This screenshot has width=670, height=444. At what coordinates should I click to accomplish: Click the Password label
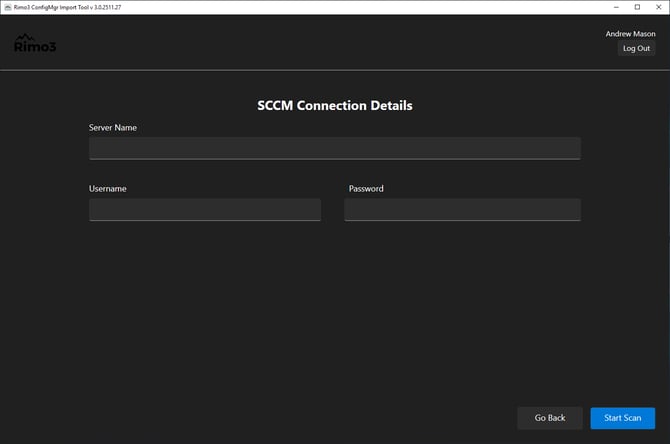[x=366, y=188]
